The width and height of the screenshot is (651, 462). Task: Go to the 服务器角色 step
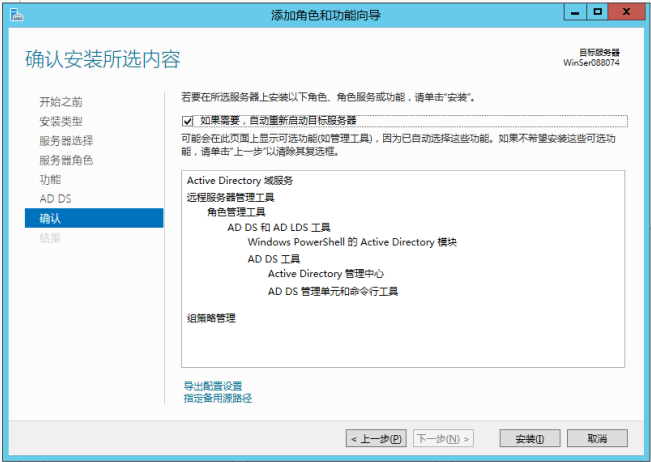(66, 160)
